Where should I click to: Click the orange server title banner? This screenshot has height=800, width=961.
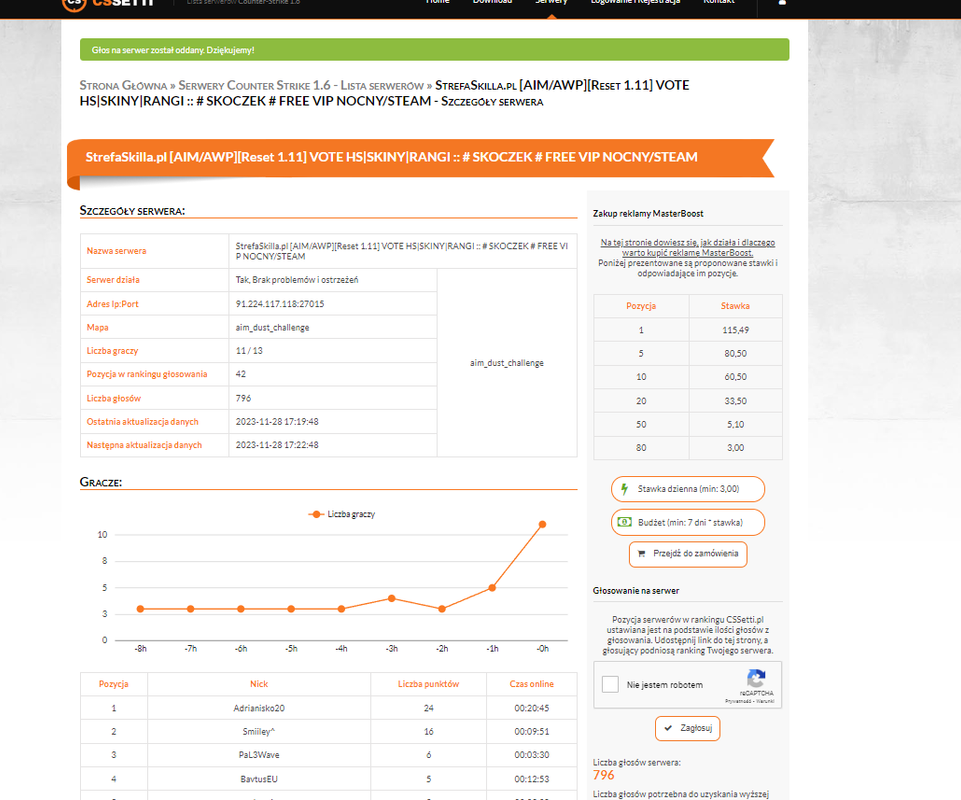click(420, 158)
